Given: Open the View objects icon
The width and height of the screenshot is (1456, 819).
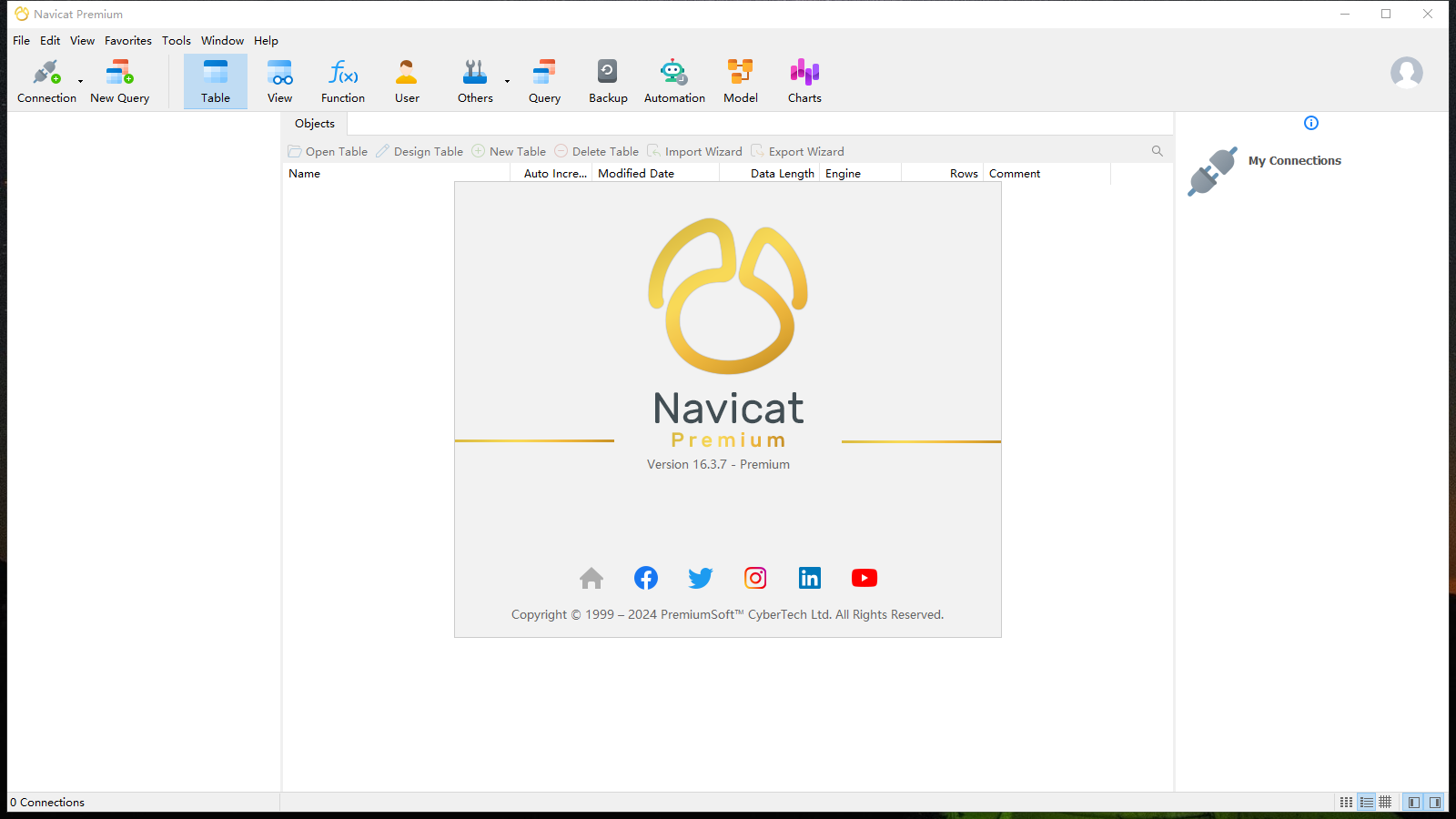Looking at the screenshot, I should pyautogui.click(x=279, y=81).
